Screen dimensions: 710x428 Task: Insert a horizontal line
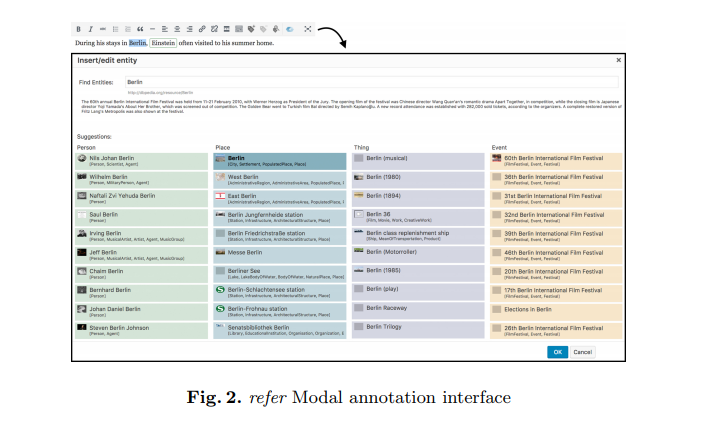[x=152, y=29]
